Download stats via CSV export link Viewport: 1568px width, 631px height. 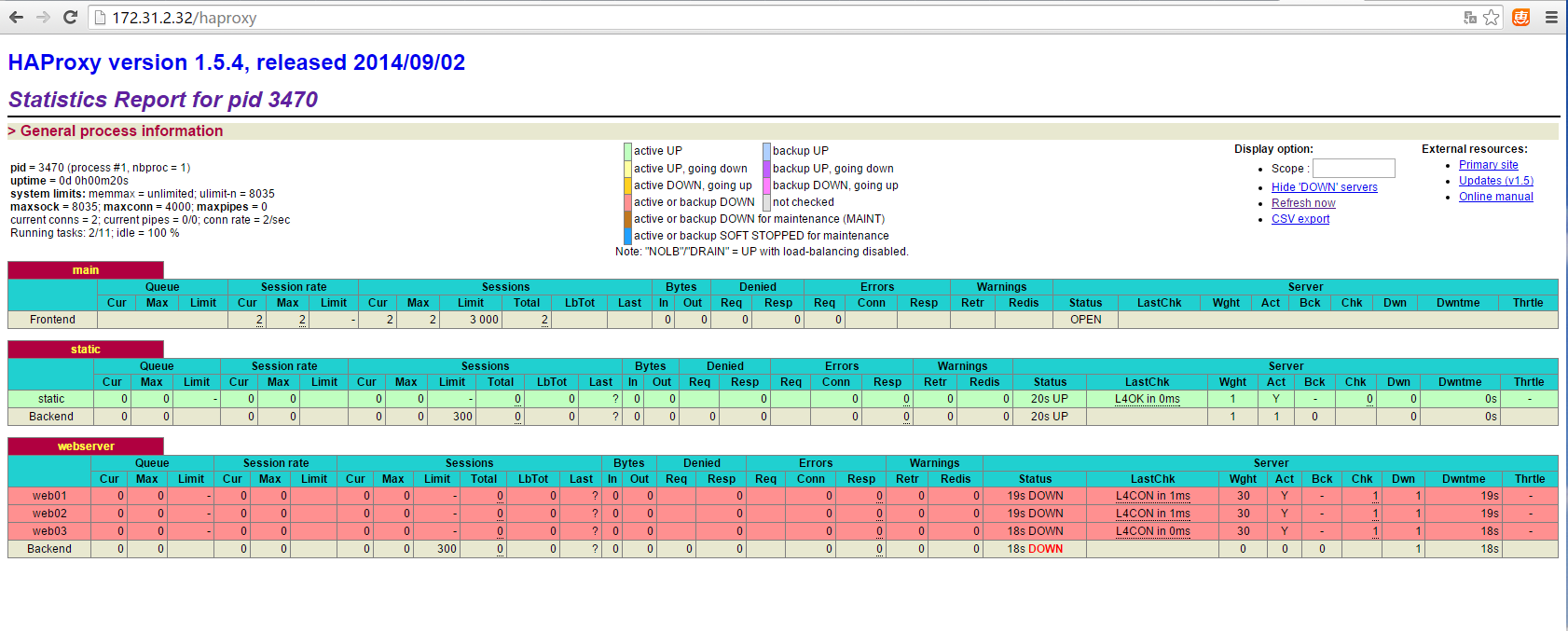tap(1300, 219)
